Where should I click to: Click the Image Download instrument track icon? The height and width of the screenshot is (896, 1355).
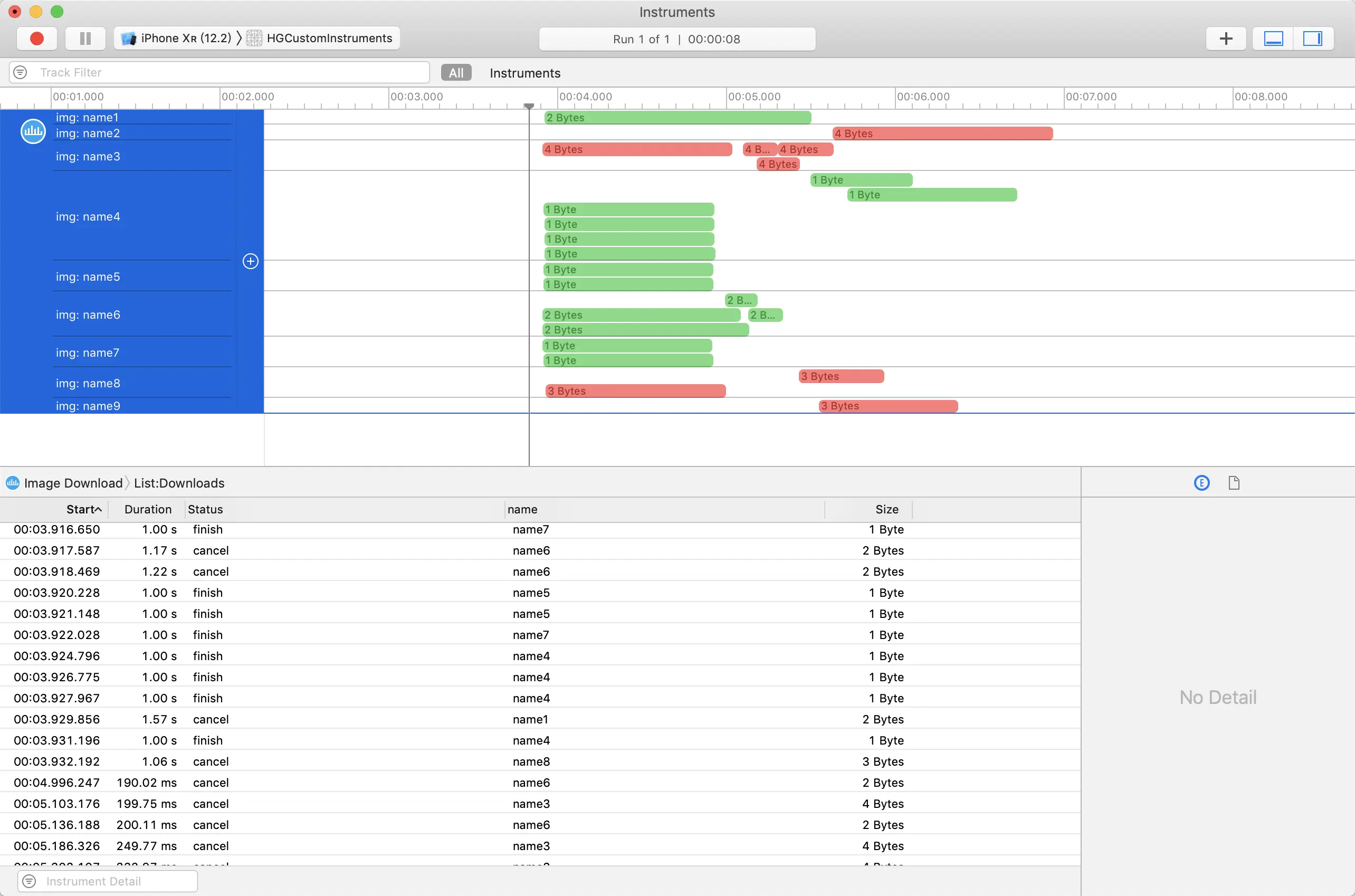coord(33,131)
